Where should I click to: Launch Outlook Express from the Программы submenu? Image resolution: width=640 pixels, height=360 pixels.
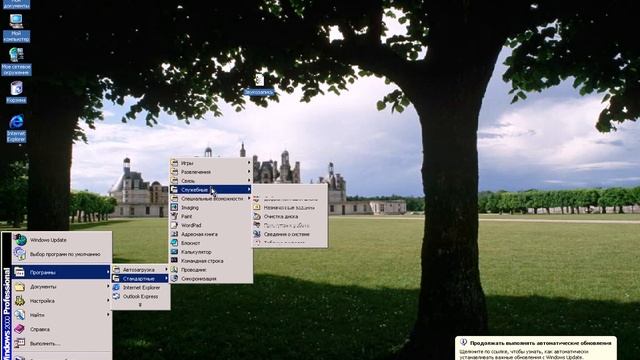pos(140,297)
